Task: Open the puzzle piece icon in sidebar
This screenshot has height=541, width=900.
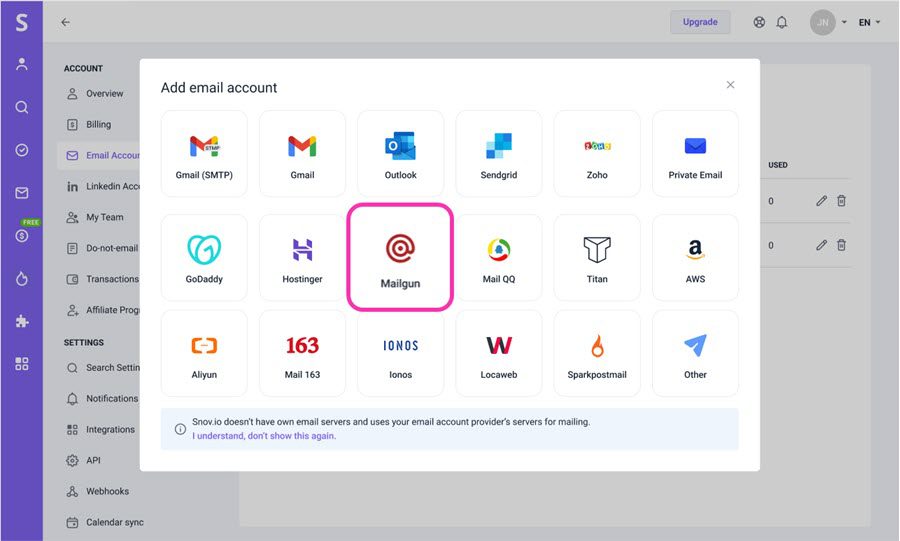Action: [x=22, y=321]
